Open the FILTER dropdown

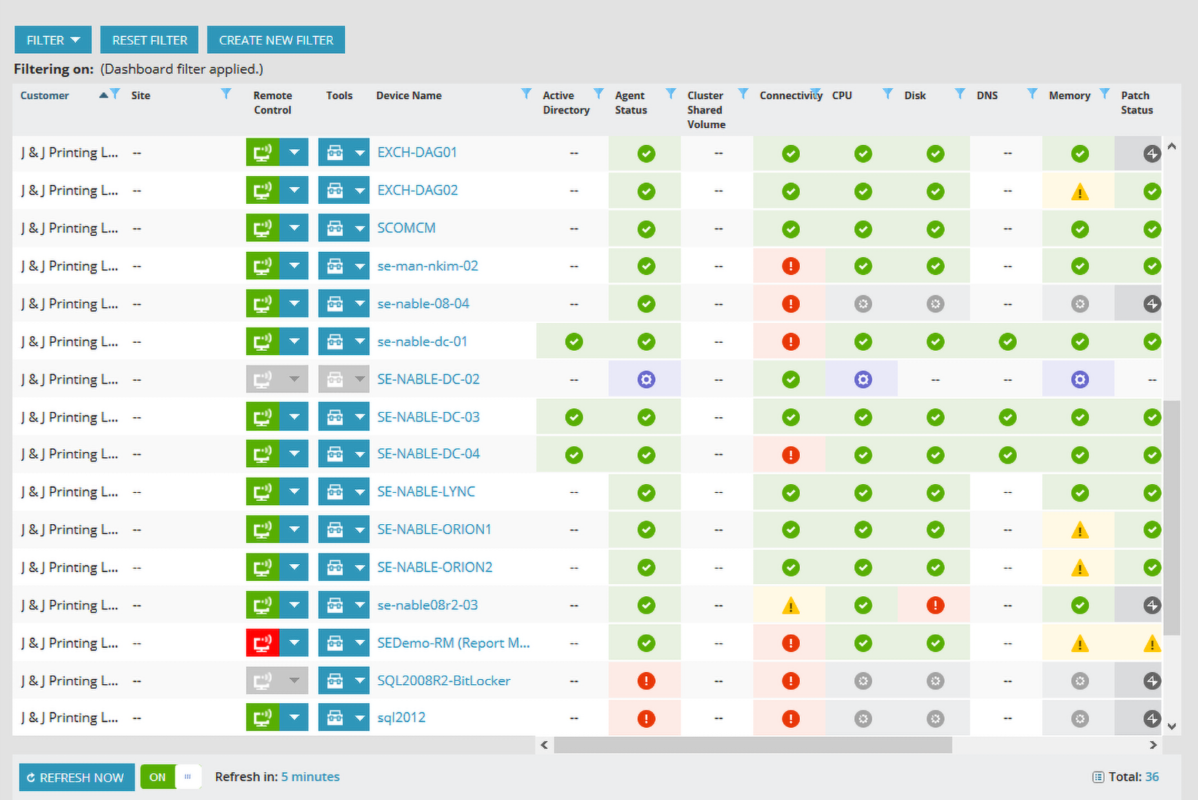point(52,39)
